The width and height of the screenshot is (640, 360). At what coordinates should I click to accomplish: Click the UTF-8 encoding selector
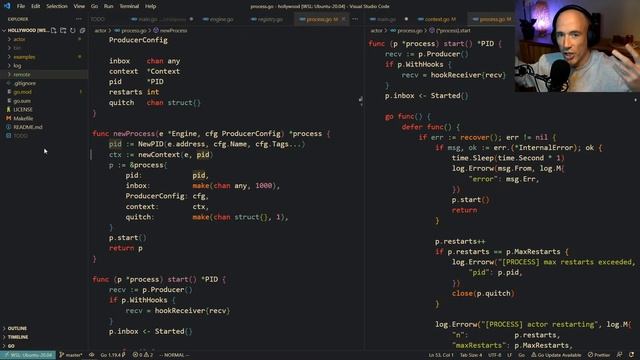coord(495,355)
